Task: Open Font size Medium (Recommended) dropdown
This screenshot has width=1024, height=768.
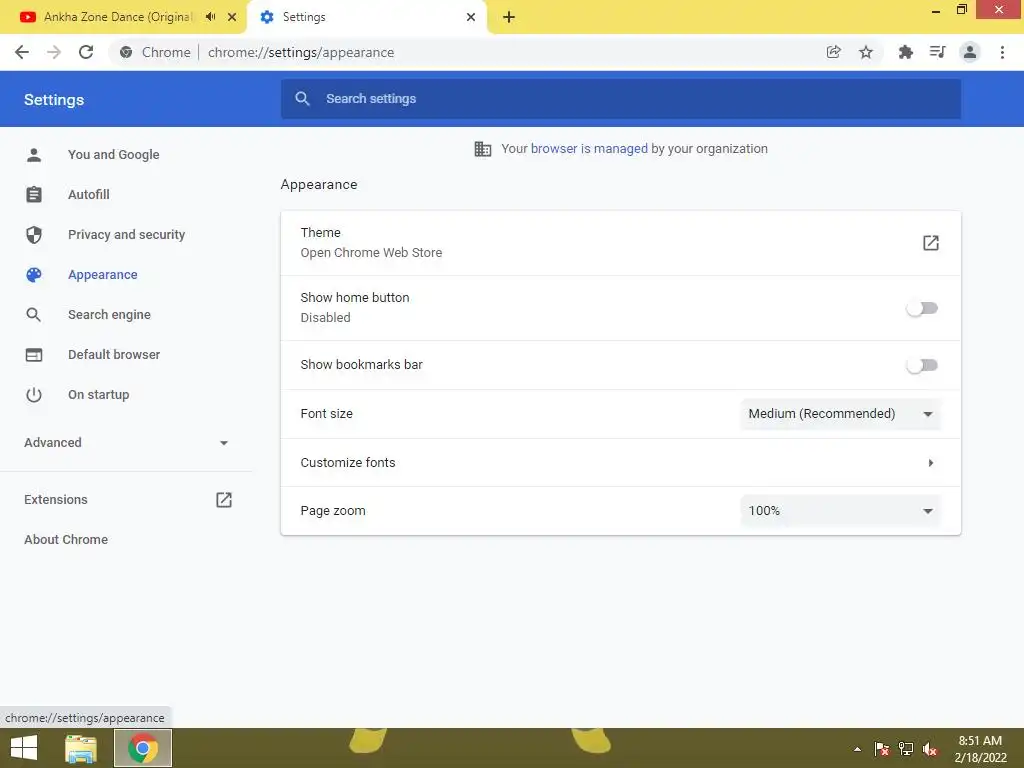Action: tap(840, 414)
